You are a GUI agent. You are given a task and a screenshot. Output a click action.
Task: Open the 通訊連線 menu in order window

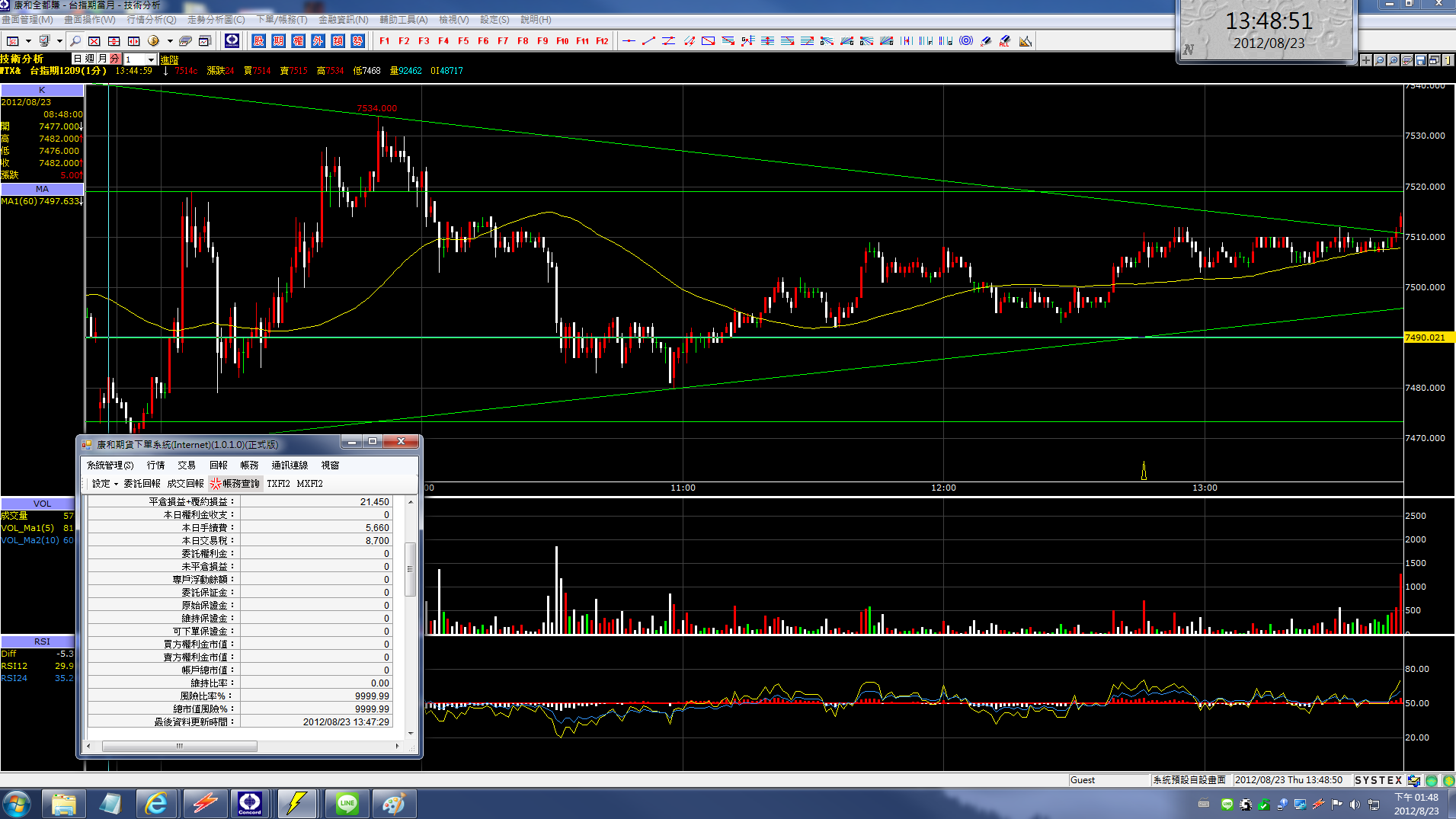click(x=290, y=465)
